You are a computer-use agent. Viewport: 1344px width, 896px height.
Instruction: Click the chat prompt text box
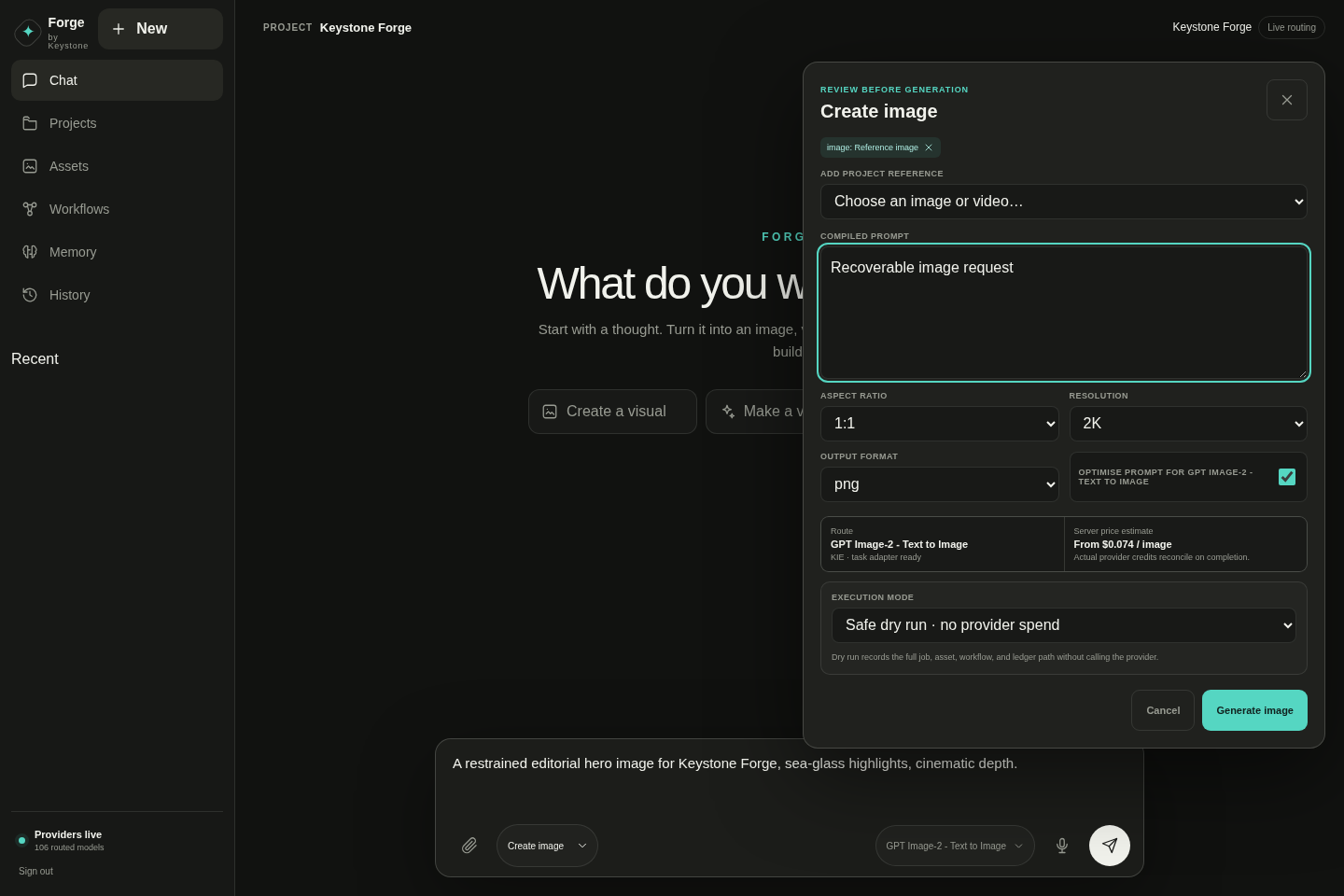789,777
